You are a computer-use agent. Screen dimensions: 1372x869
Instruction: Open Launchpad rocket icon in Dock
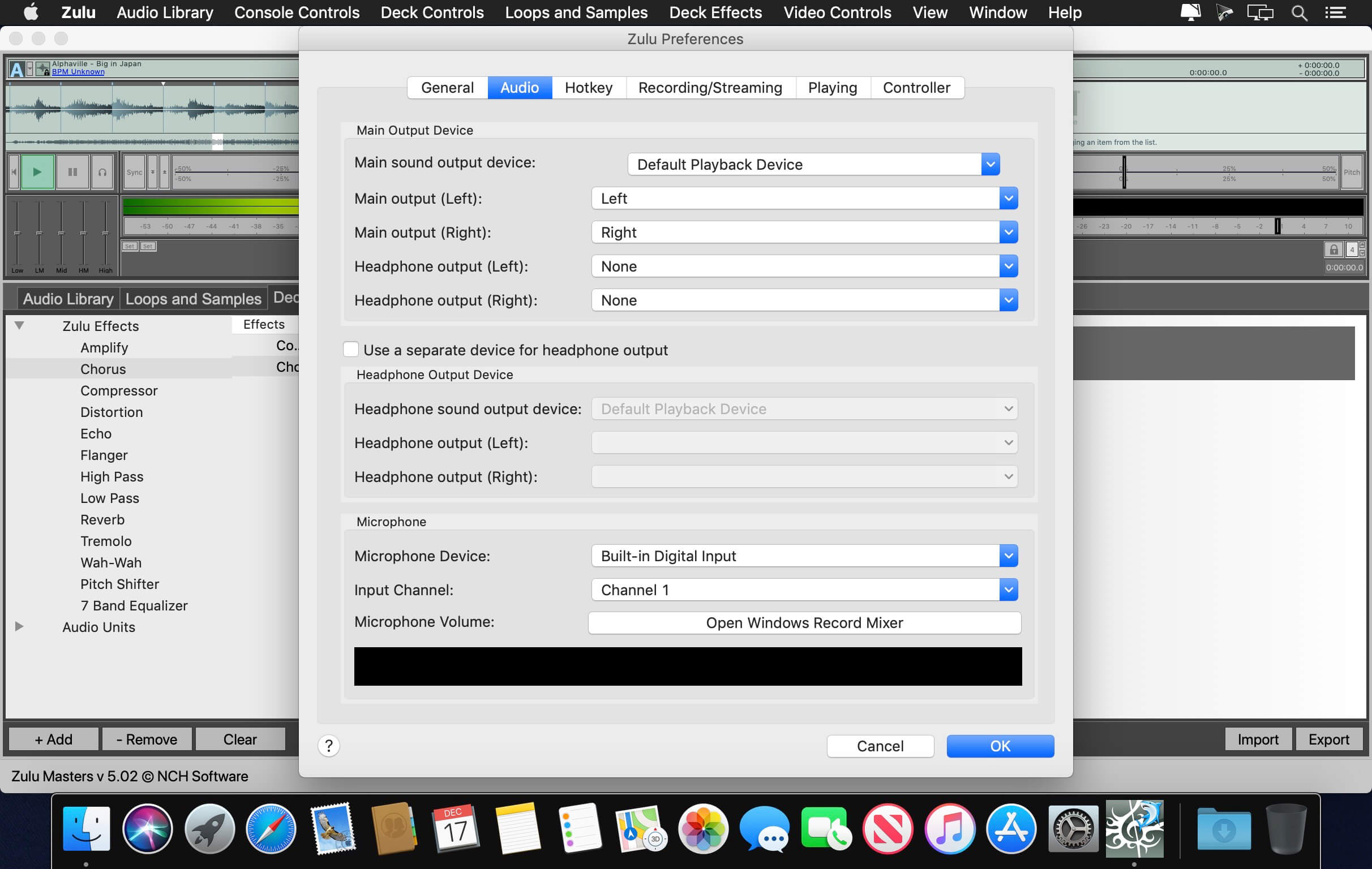pyautogui.click(x=209, y=828)
